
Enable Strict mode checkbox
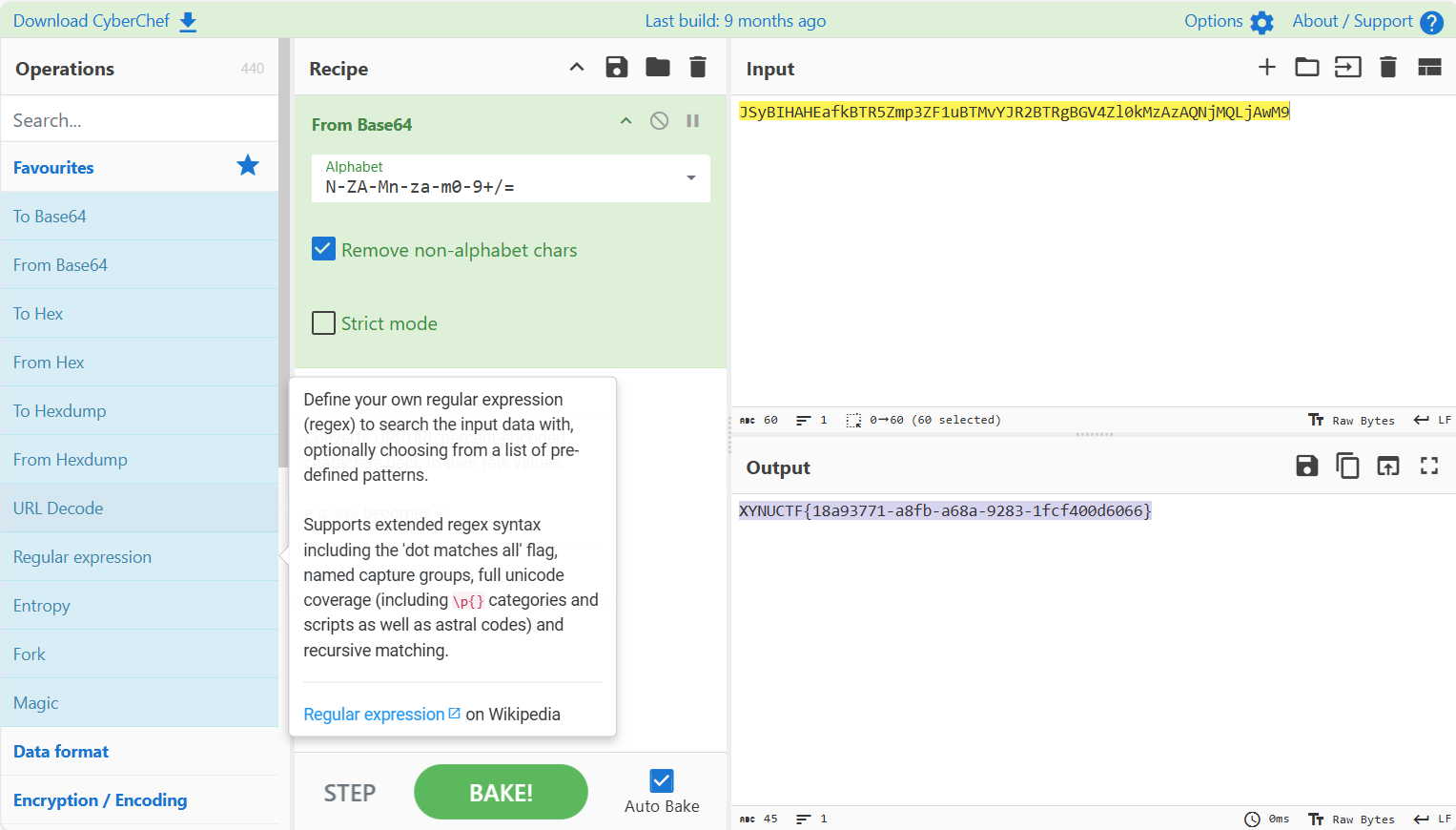pyautogui.click(x=324, y=323)
